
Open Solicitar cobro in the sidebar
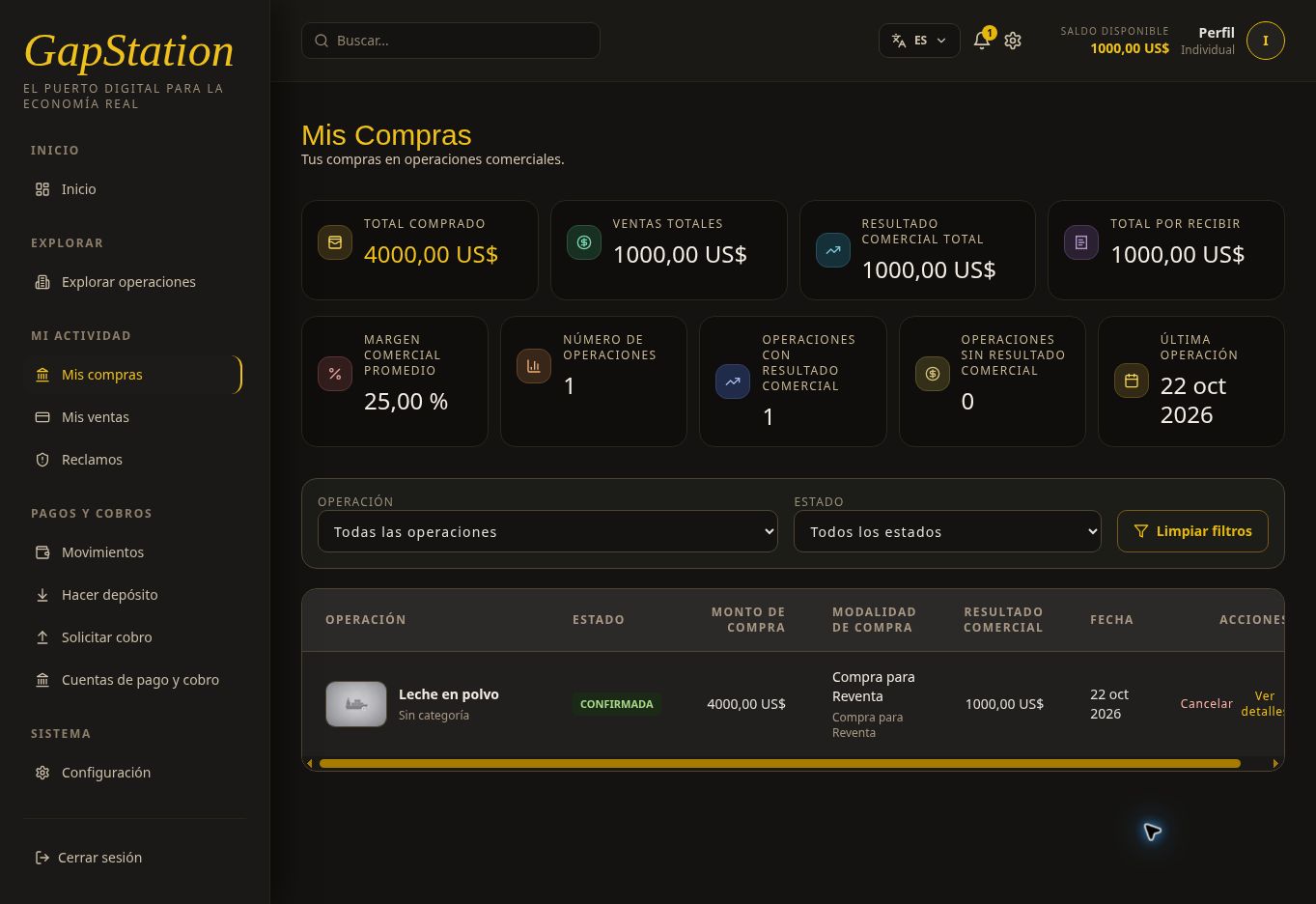(x=133, y=637)
